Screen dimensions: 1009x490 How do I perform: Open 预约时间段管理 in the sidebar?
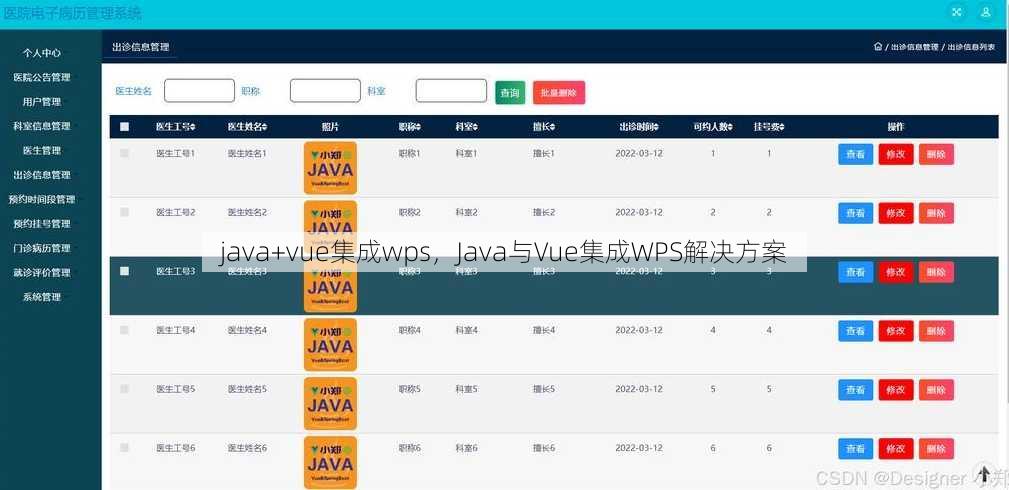(42, 200)
